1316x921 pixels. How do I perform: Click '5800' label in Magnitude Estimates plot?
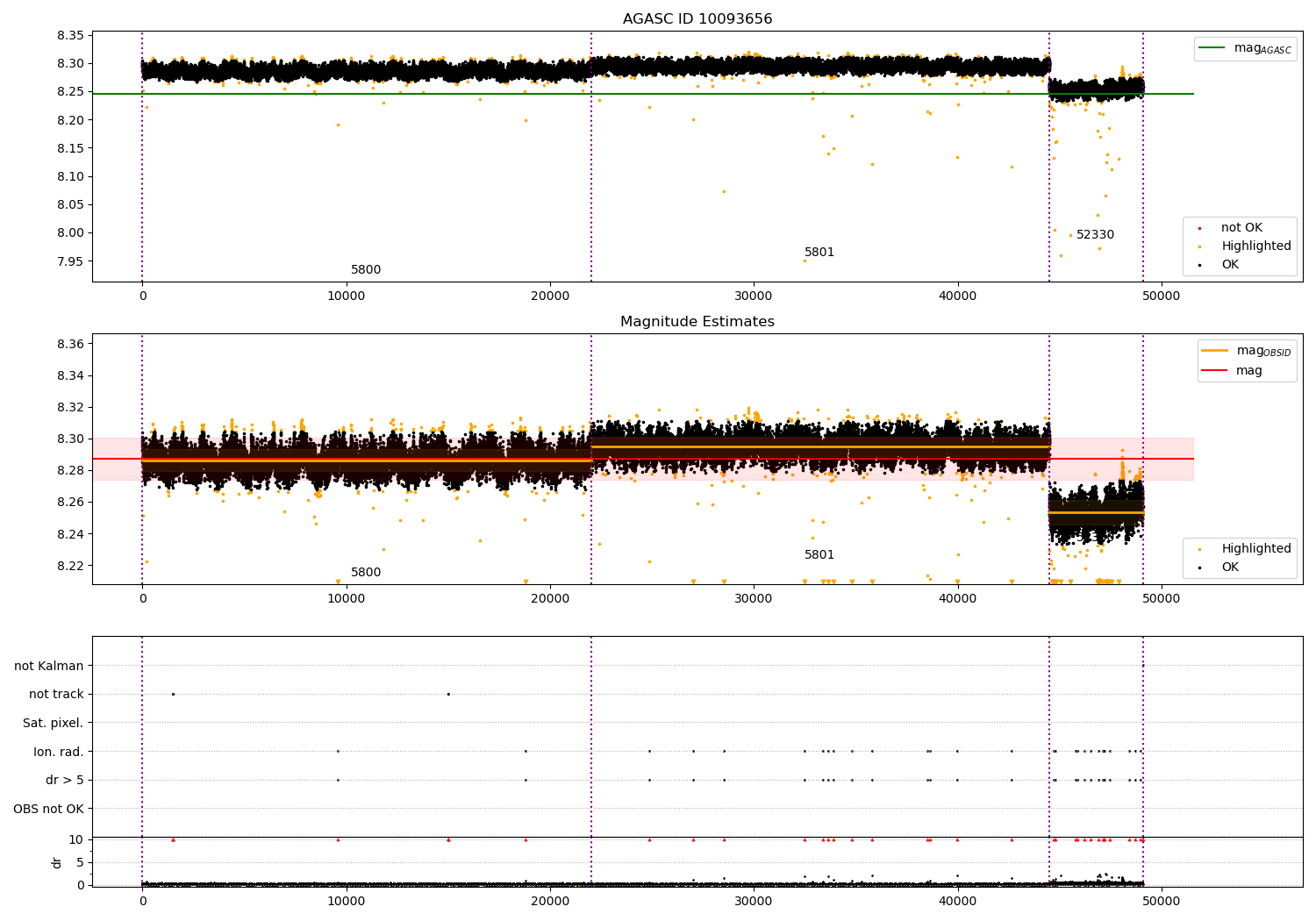(x=366, y=573)
